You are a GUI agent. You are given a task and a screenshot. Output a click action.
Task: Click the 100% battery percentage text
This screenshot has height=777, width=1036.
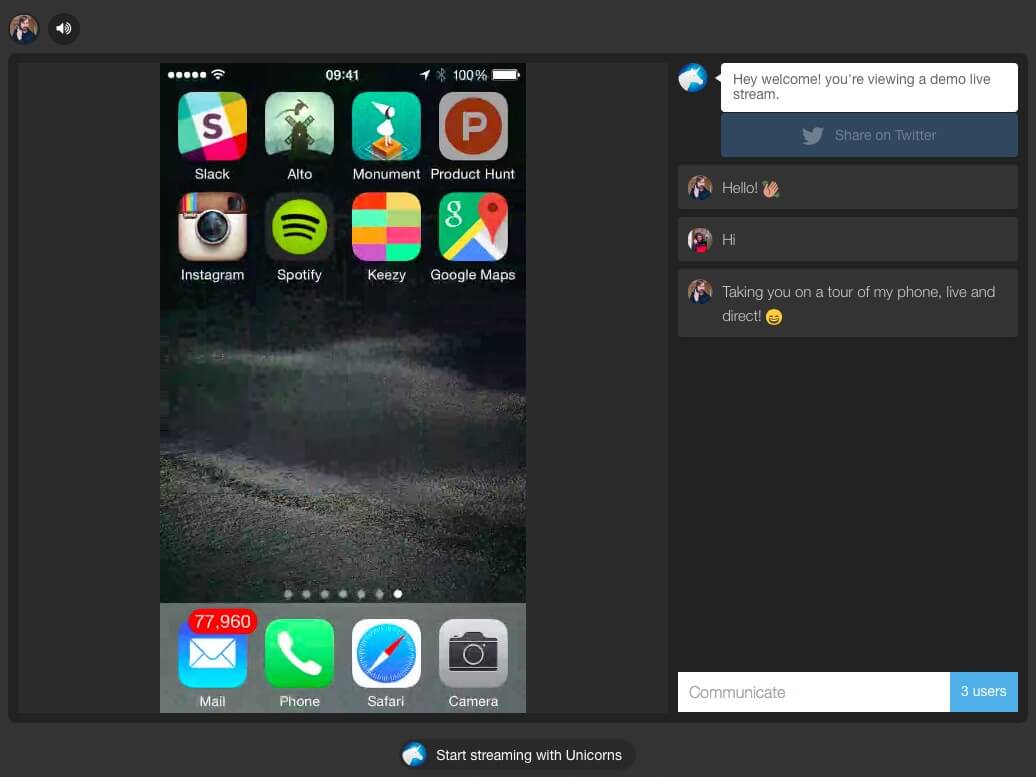[470, 75]
